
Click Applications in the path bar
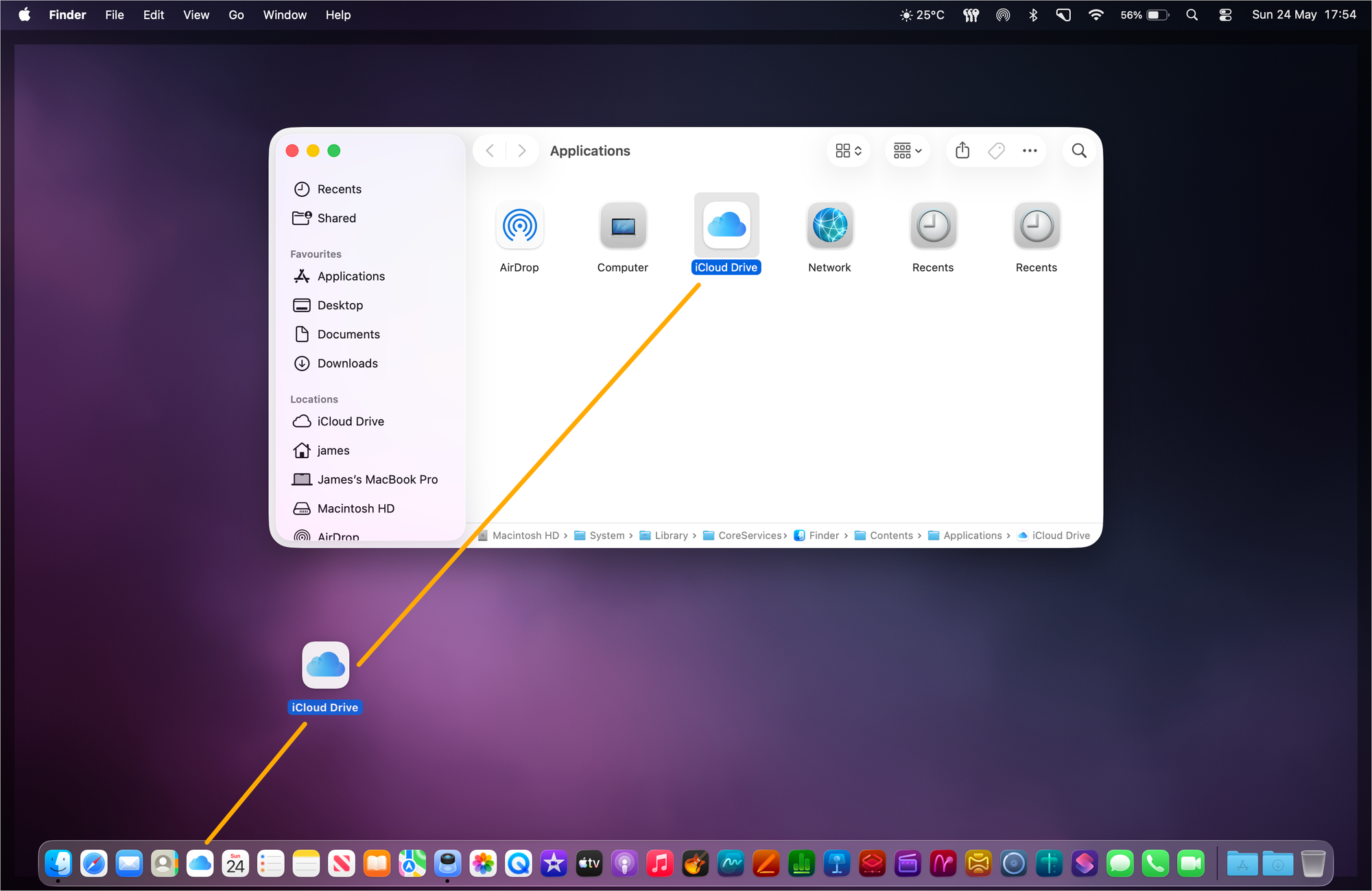(x=965, y=536)
